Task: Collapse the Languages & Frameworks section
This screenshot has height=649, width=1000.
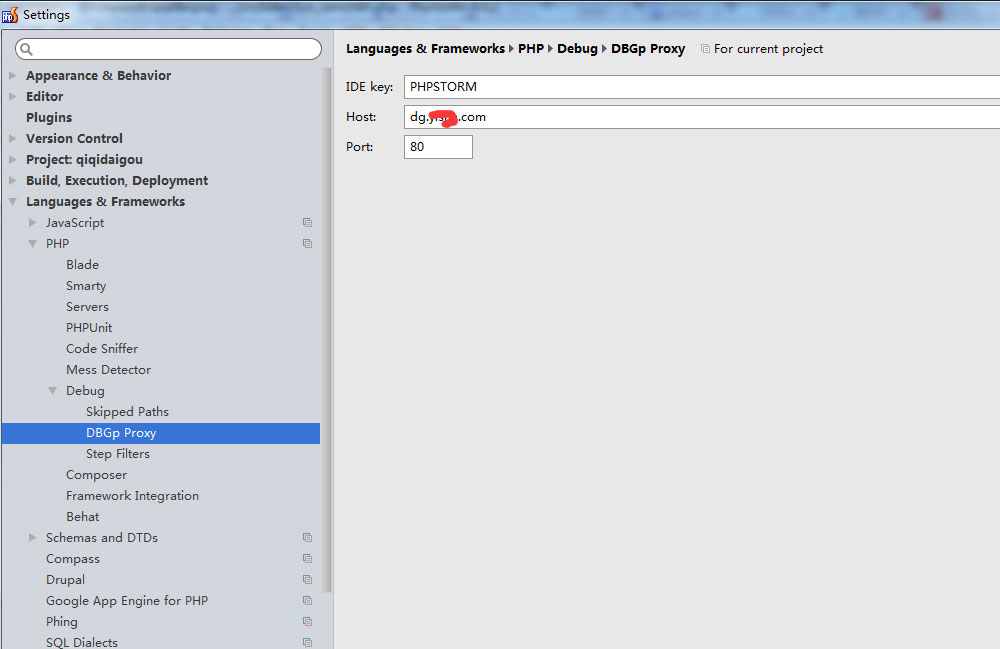Action: [x=12, y=201]
